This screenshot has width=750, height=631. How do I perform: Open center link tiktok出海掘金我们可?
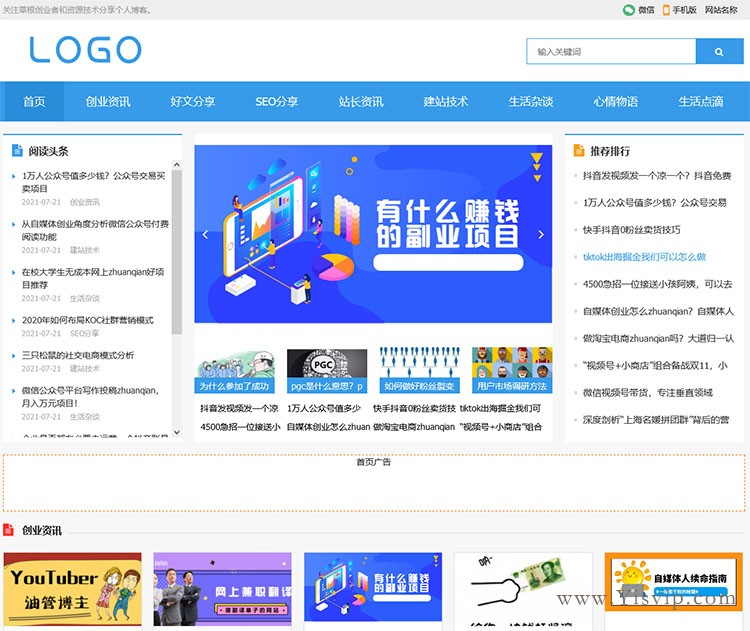click(x=500, y=408)
